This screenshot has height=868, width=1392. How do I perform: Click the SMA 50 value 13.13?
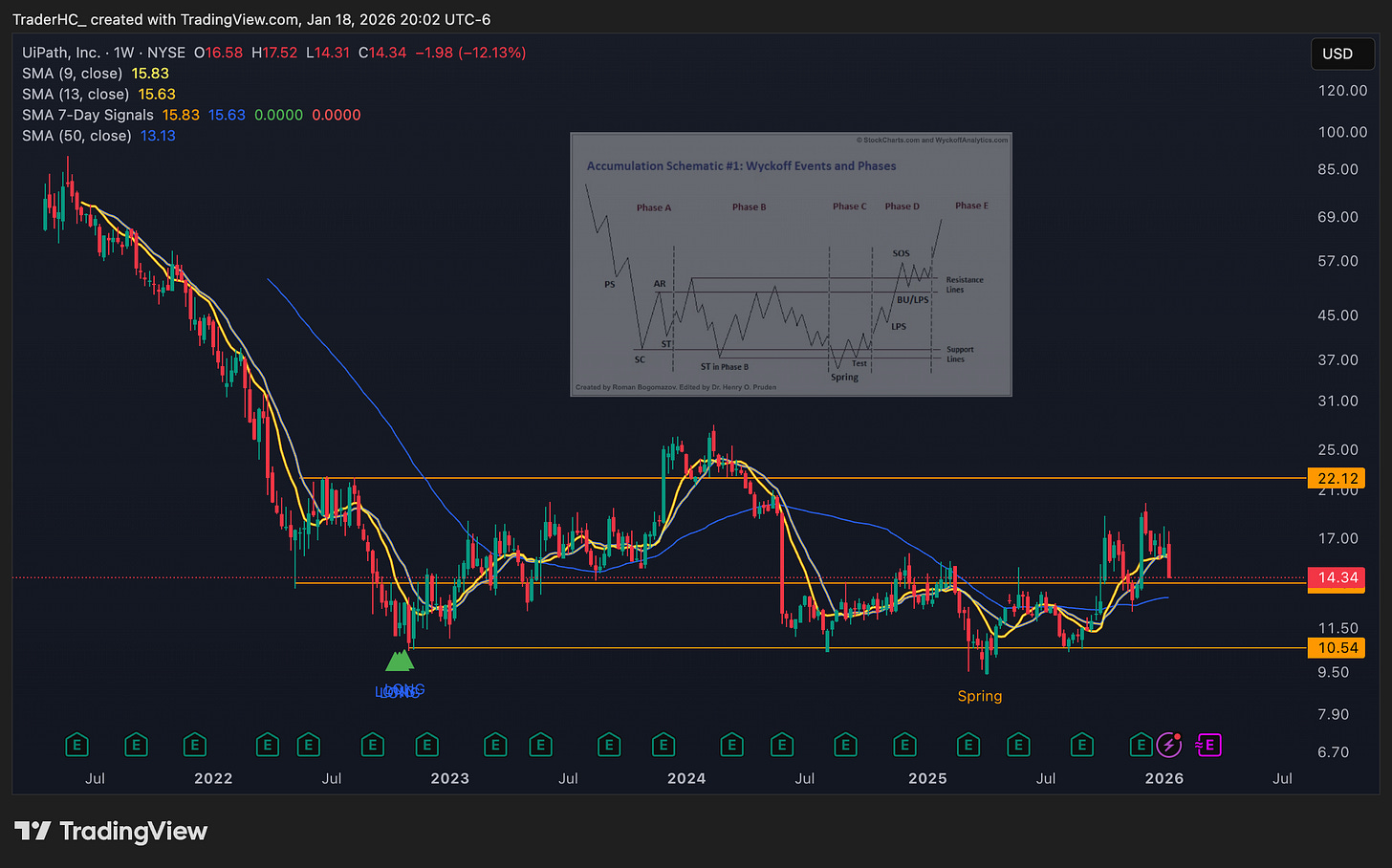tap(158, 136)
